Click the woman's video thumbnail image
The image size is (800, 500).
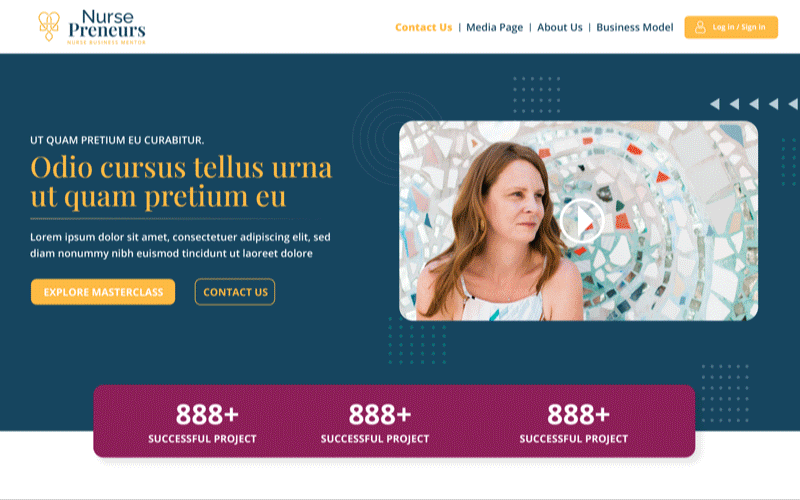(578, 221)
